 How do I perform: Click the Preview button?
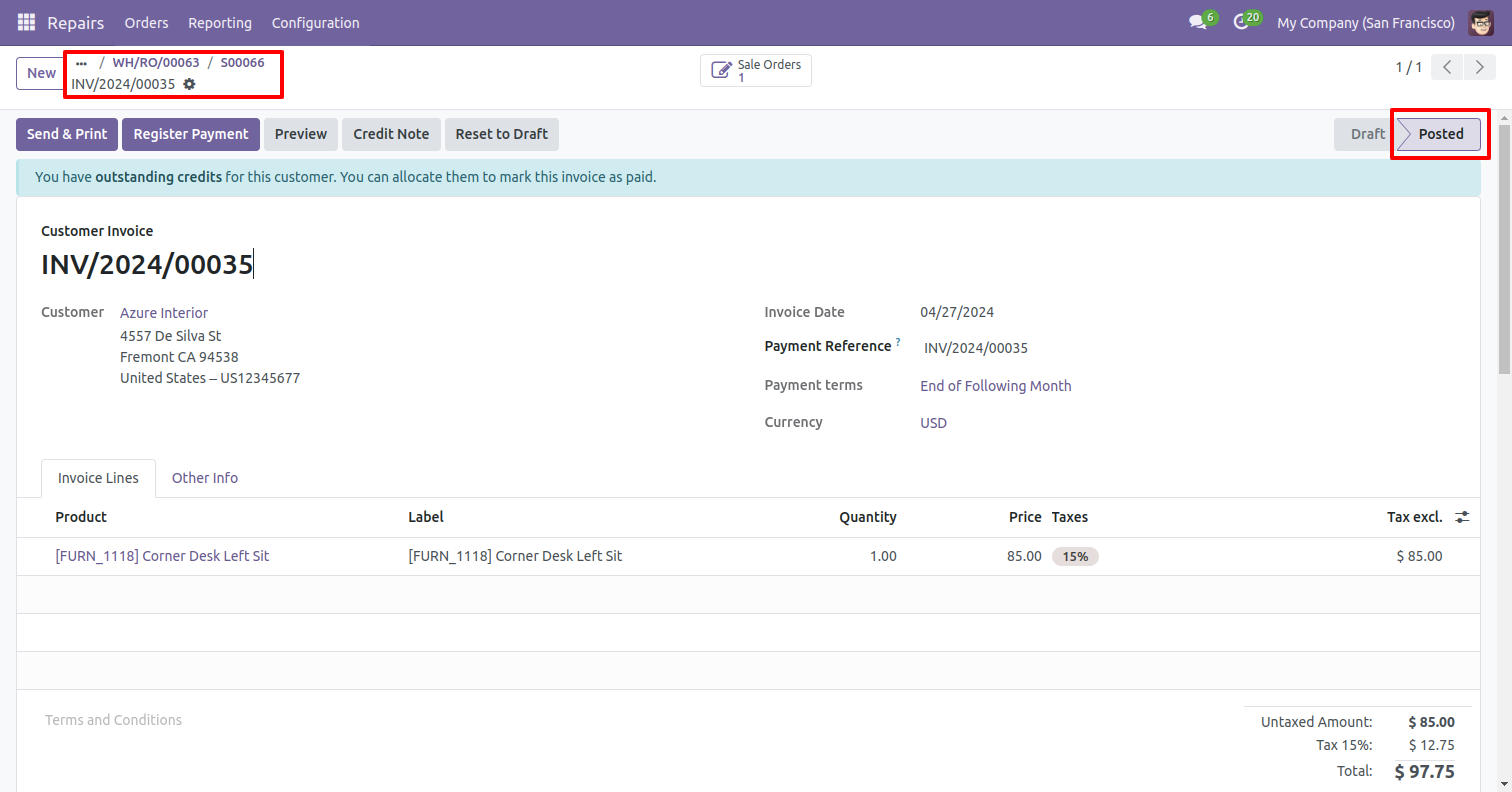(301, 134)
